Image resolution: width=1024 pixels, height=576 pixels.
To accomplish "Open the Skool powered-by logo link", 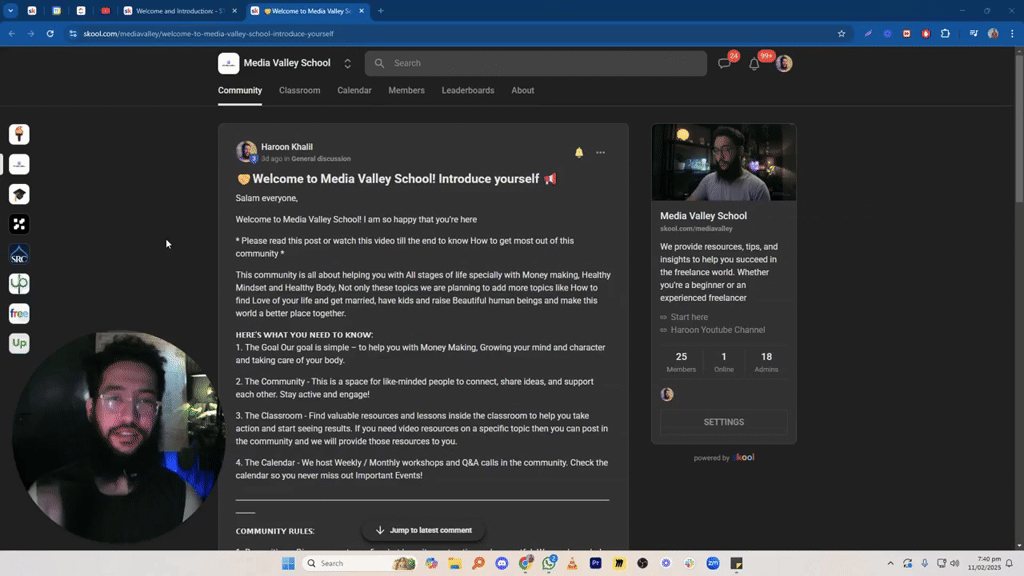I will [743, 457].
